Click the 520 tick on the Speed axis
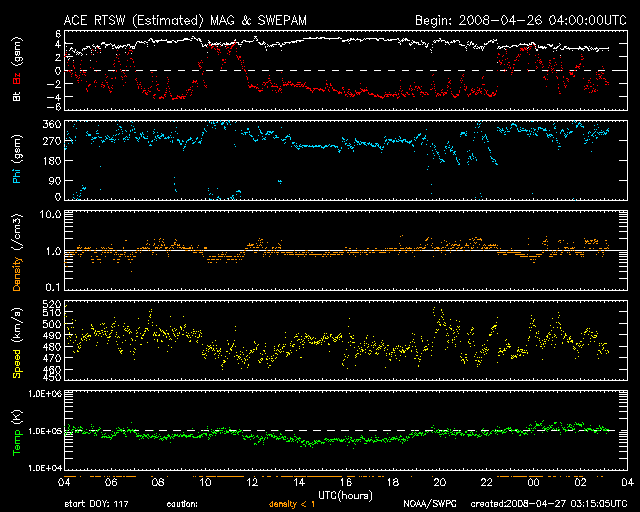 (53, 302)
